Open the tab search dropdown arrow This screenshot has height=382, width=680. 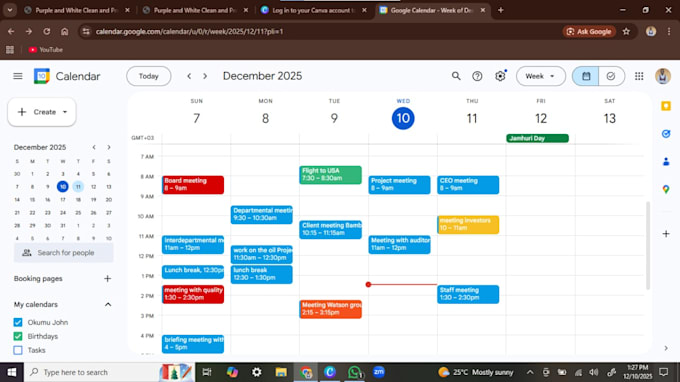10,10
